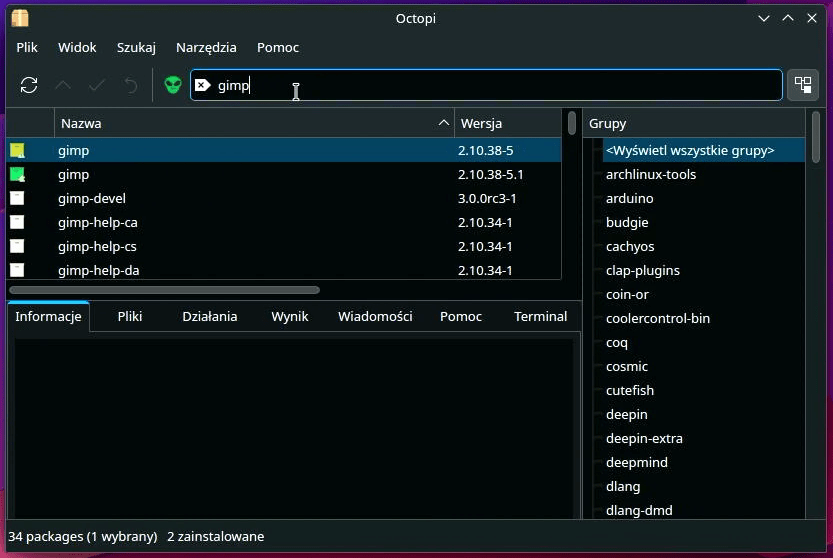Click version 2.10.38-5.1 cell

coord(491,174)
